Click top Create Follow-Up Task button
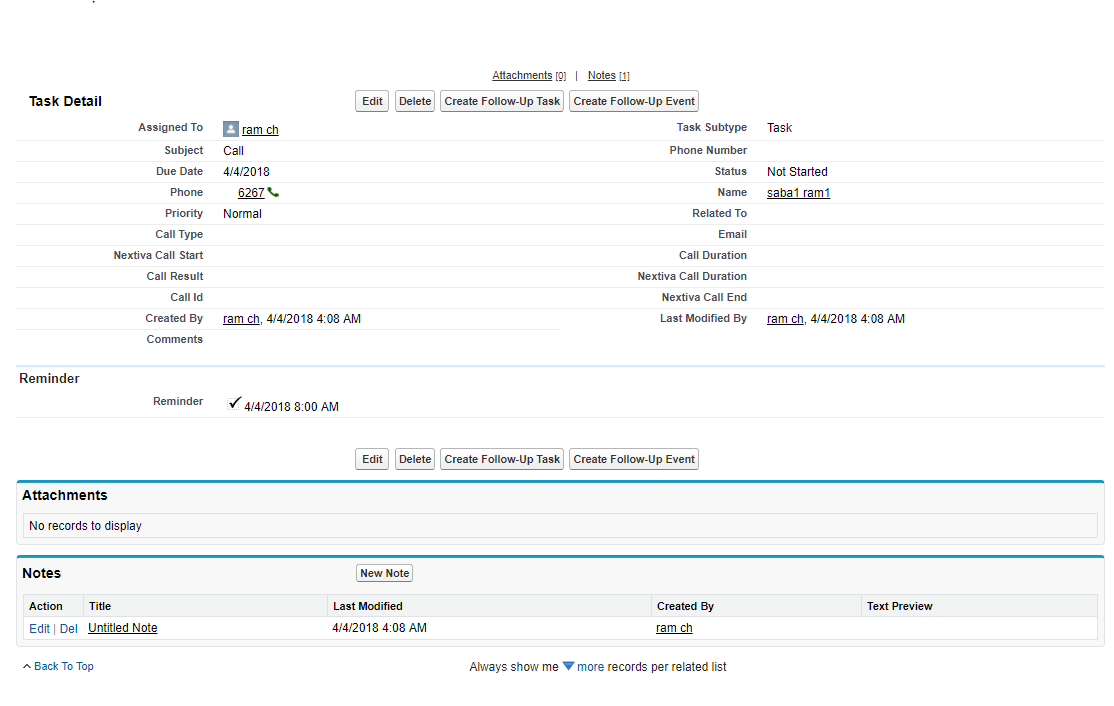The image size is (1114, 706). point(502,101)
